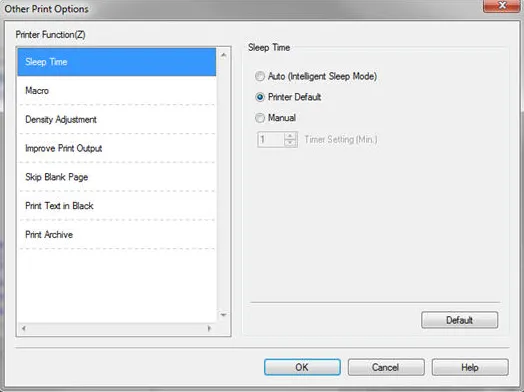Click the timer spinner up arrow
This screenshot has height=392, width=524.
click(290, 136)
